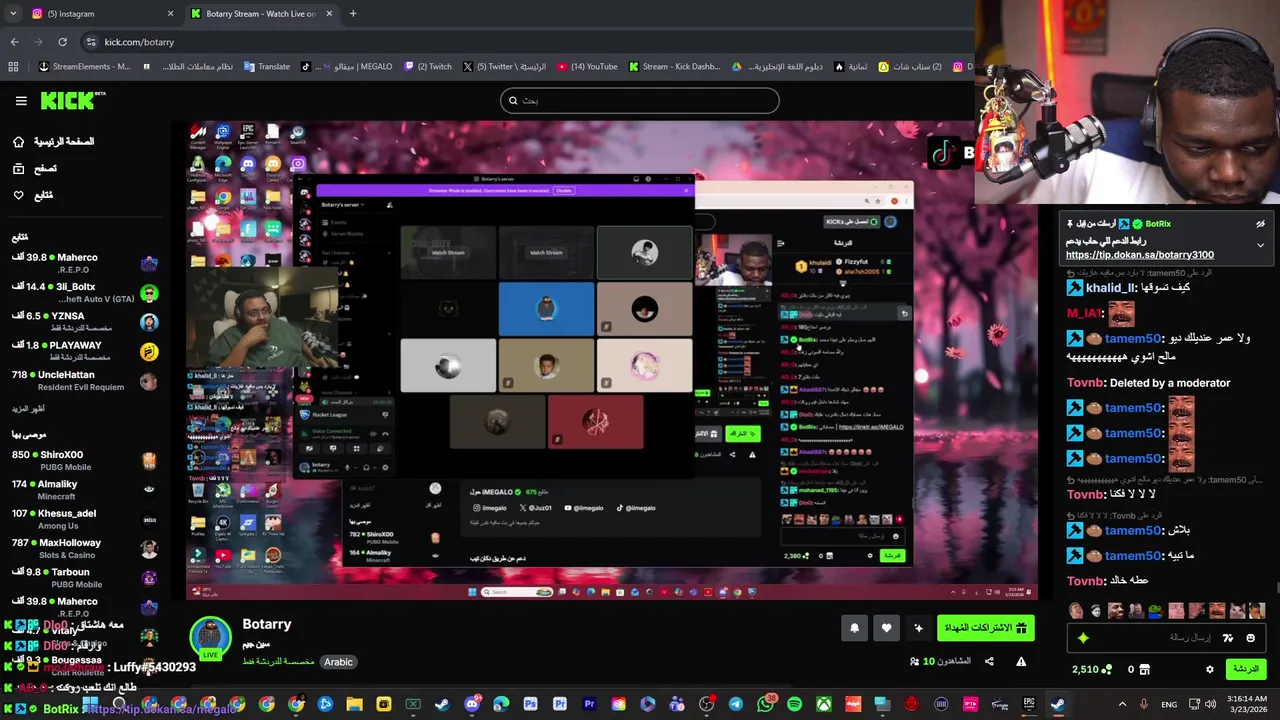
Task: Click the browser address bar
Action: [525, 42]
